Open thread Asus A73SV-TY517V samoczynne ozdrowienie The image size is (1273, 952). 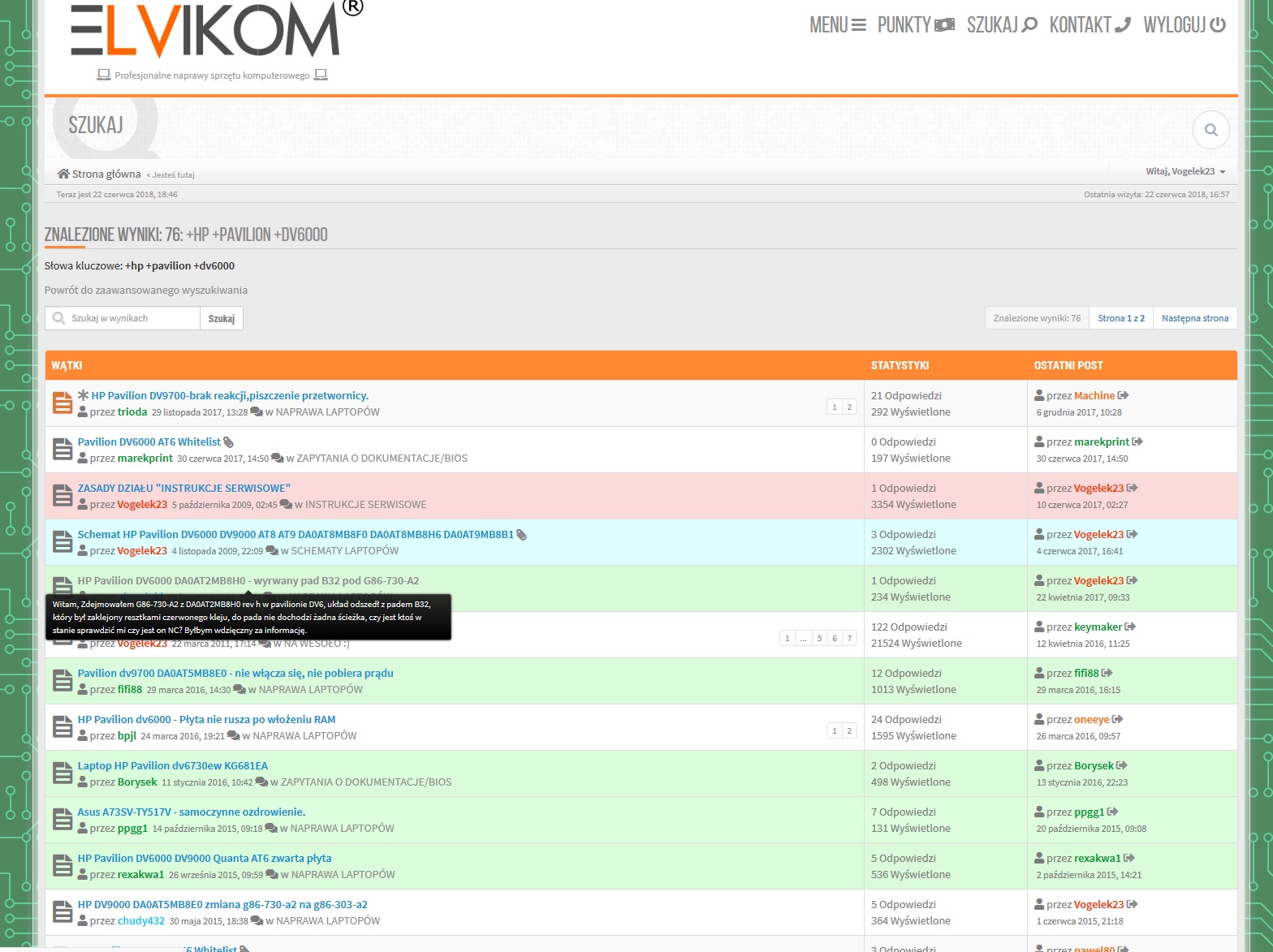[192, 812]
